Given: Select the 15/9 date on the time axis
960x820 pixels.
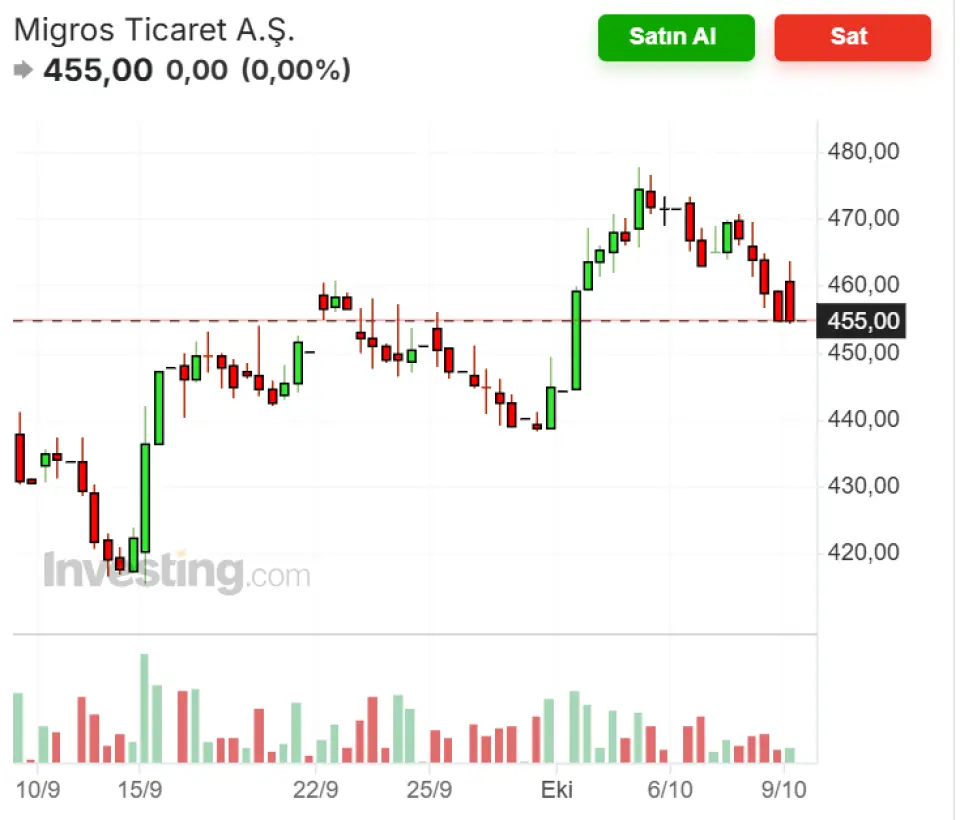Looking at the screenshot, I should pos(141,790).
